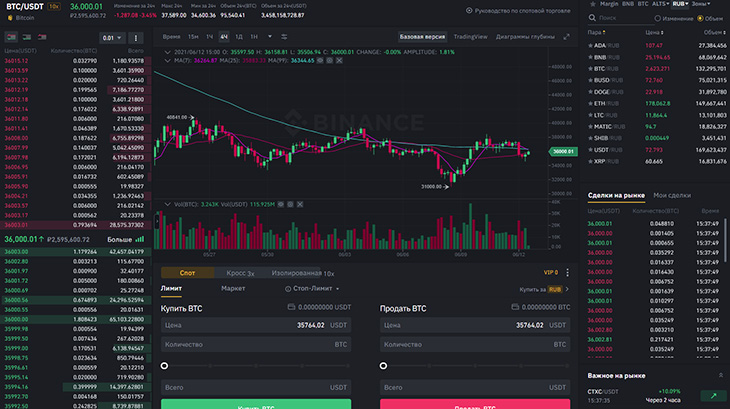The image size is (730, 409).
Task: Click Больше link in order book
Action: pyautogui.click(x=120, y=239)
